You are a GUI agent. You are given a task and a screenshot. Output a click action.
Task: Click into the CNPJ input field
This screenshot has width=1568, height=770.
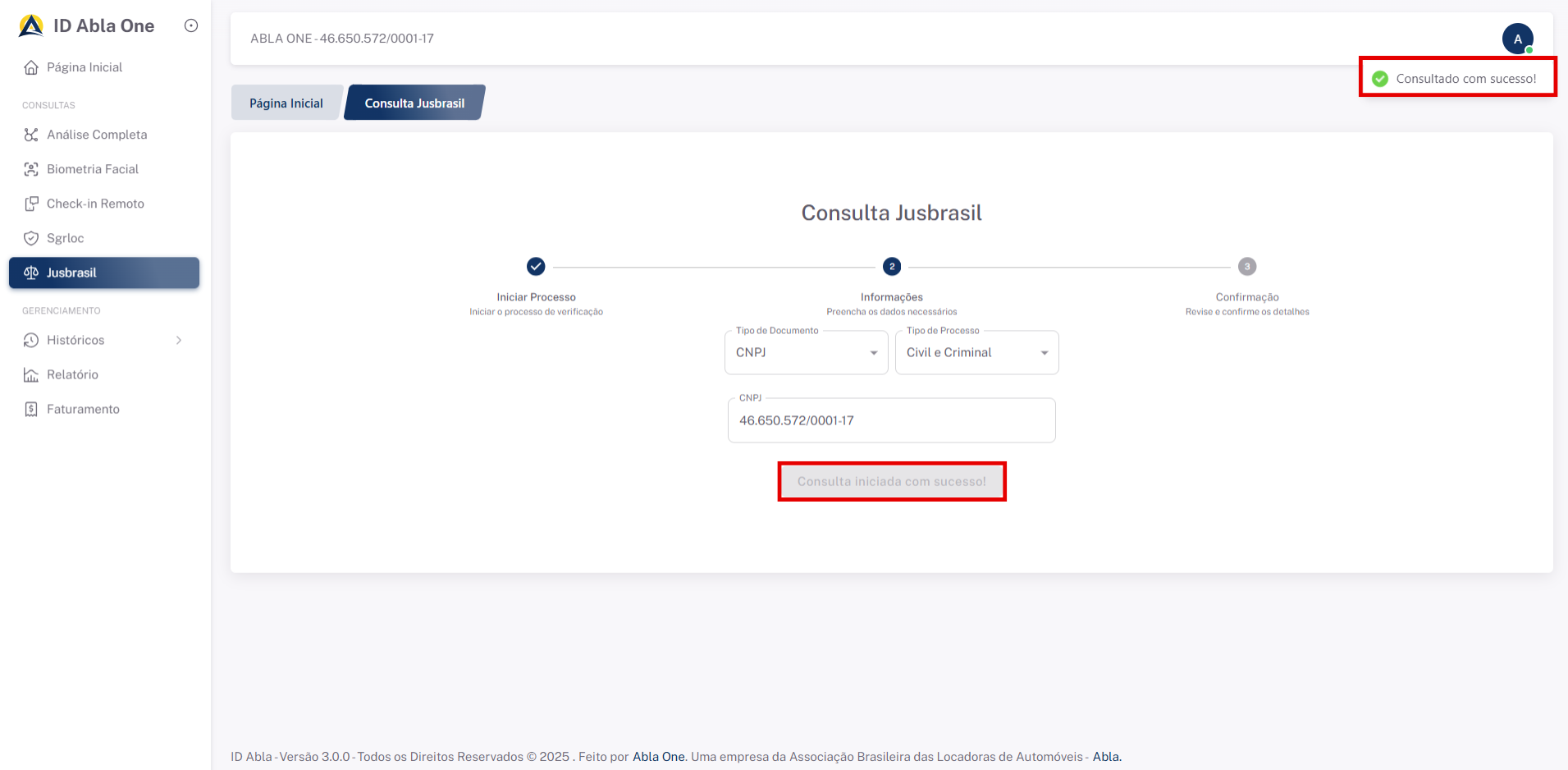891,421
